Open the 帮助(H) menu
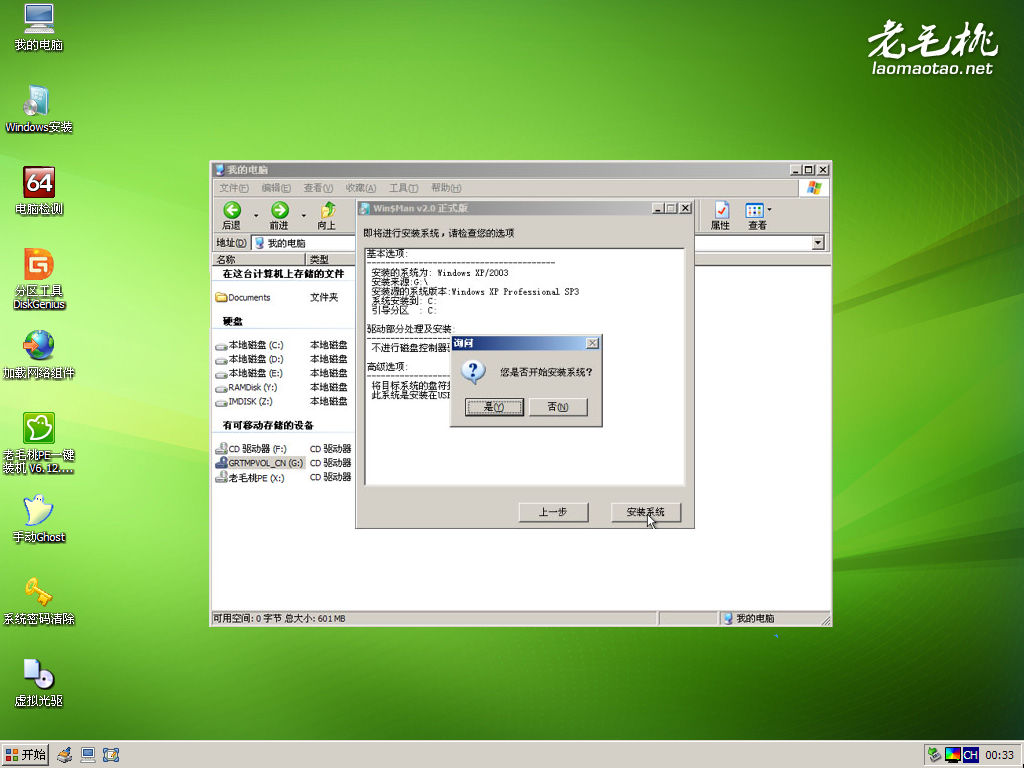 pos(446,188)
